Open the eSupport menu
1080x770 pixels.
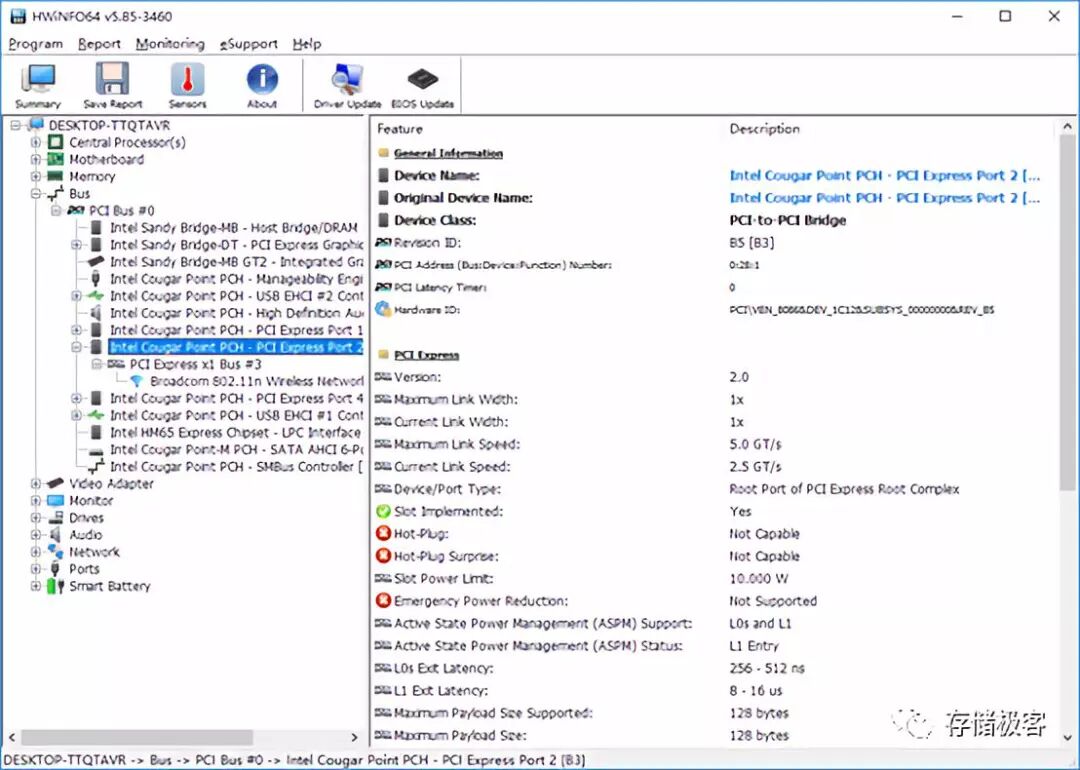(249, 44)
